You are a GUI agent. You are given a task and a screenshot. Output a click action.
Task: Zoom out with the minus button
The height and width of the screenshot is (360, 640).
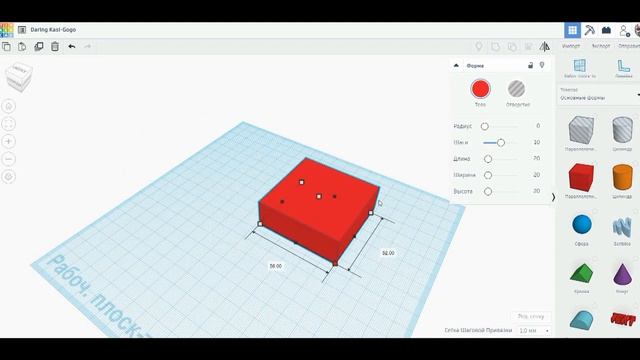coord(9,159)
